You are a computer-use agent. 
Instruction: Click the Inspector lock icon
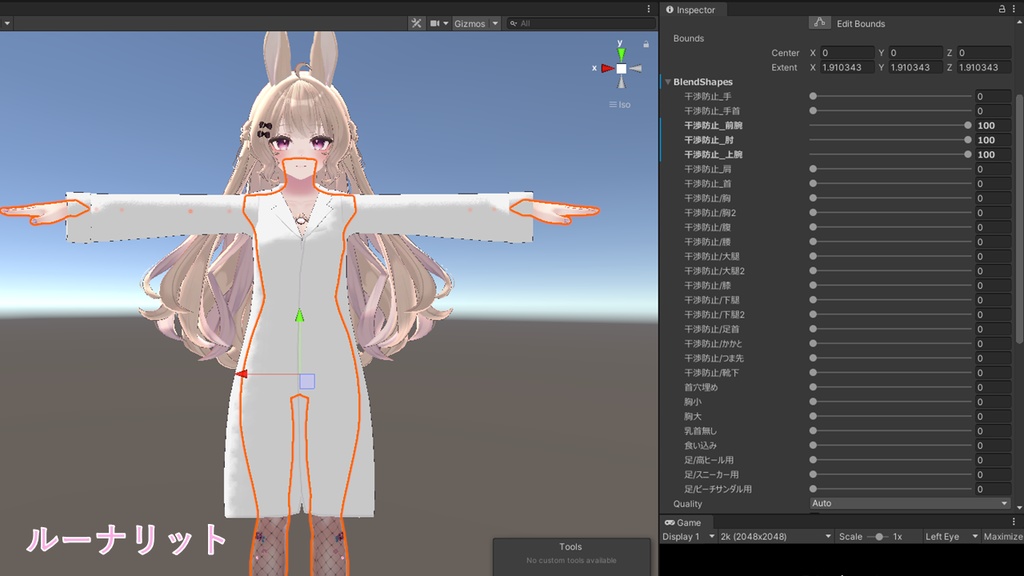1002,9
